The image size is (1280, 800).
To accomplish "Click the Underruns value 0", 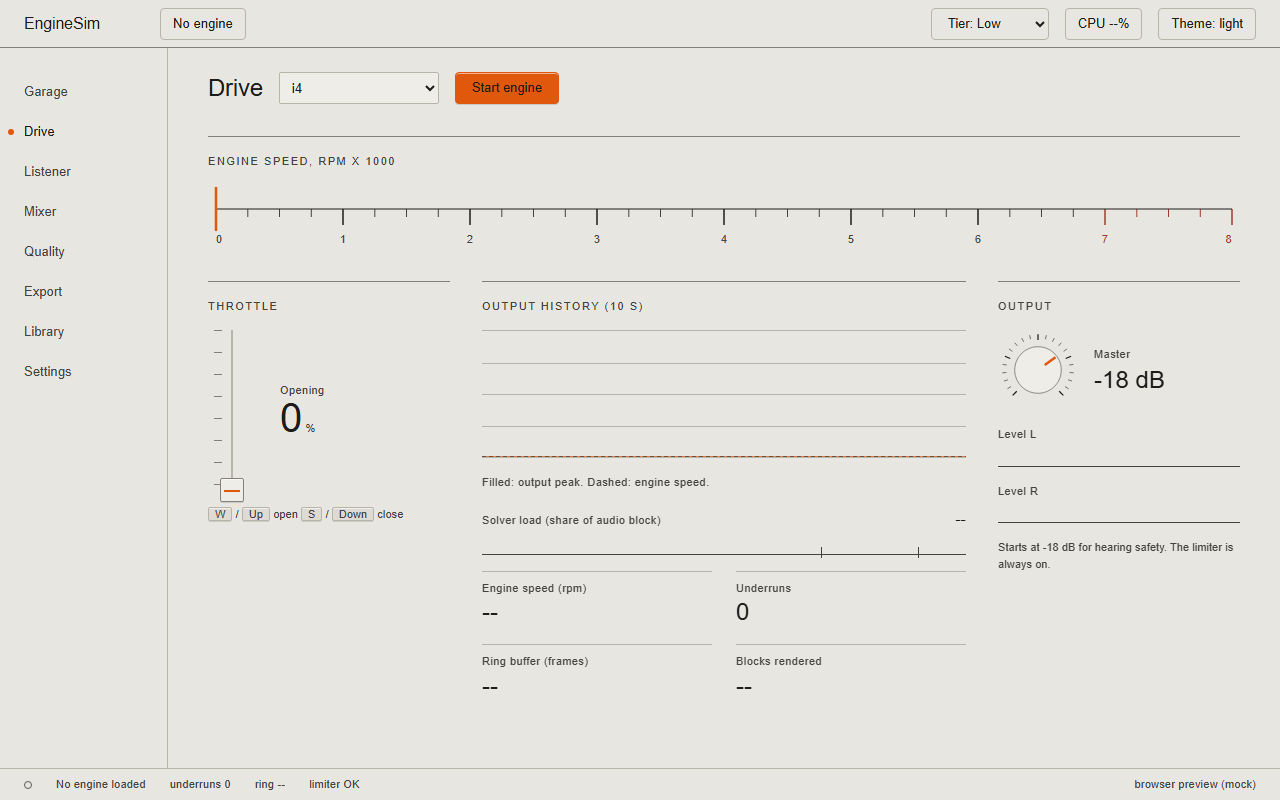I will (x=742, y=612).
